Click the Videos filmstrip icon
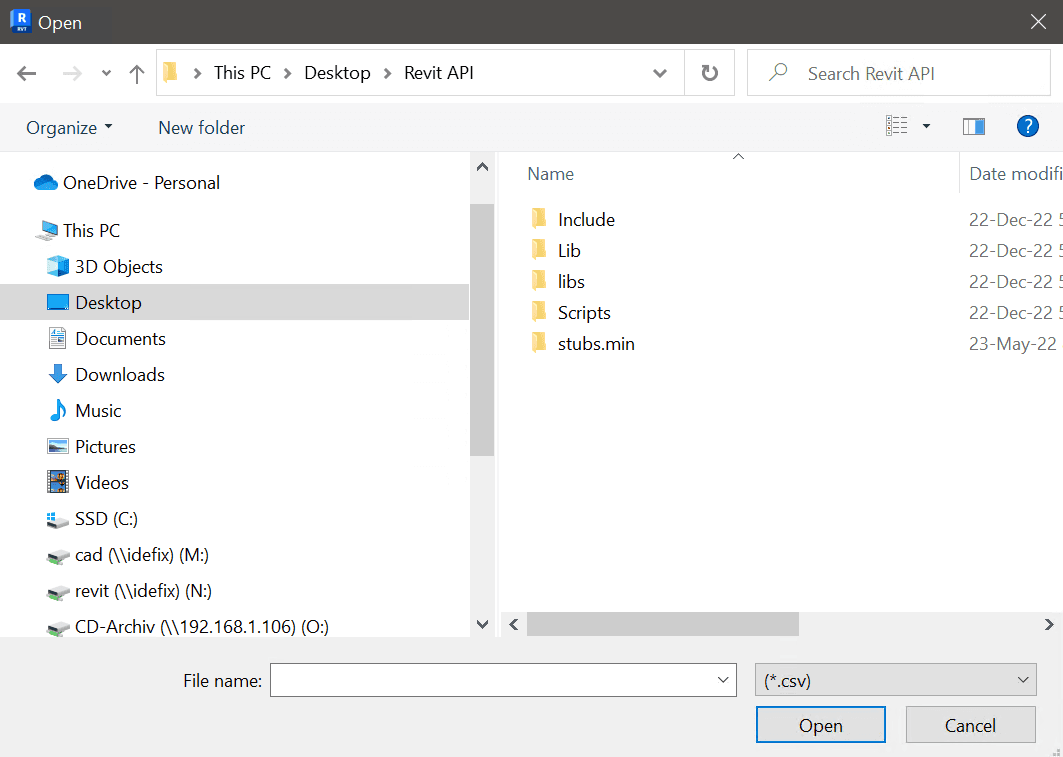 58,482
